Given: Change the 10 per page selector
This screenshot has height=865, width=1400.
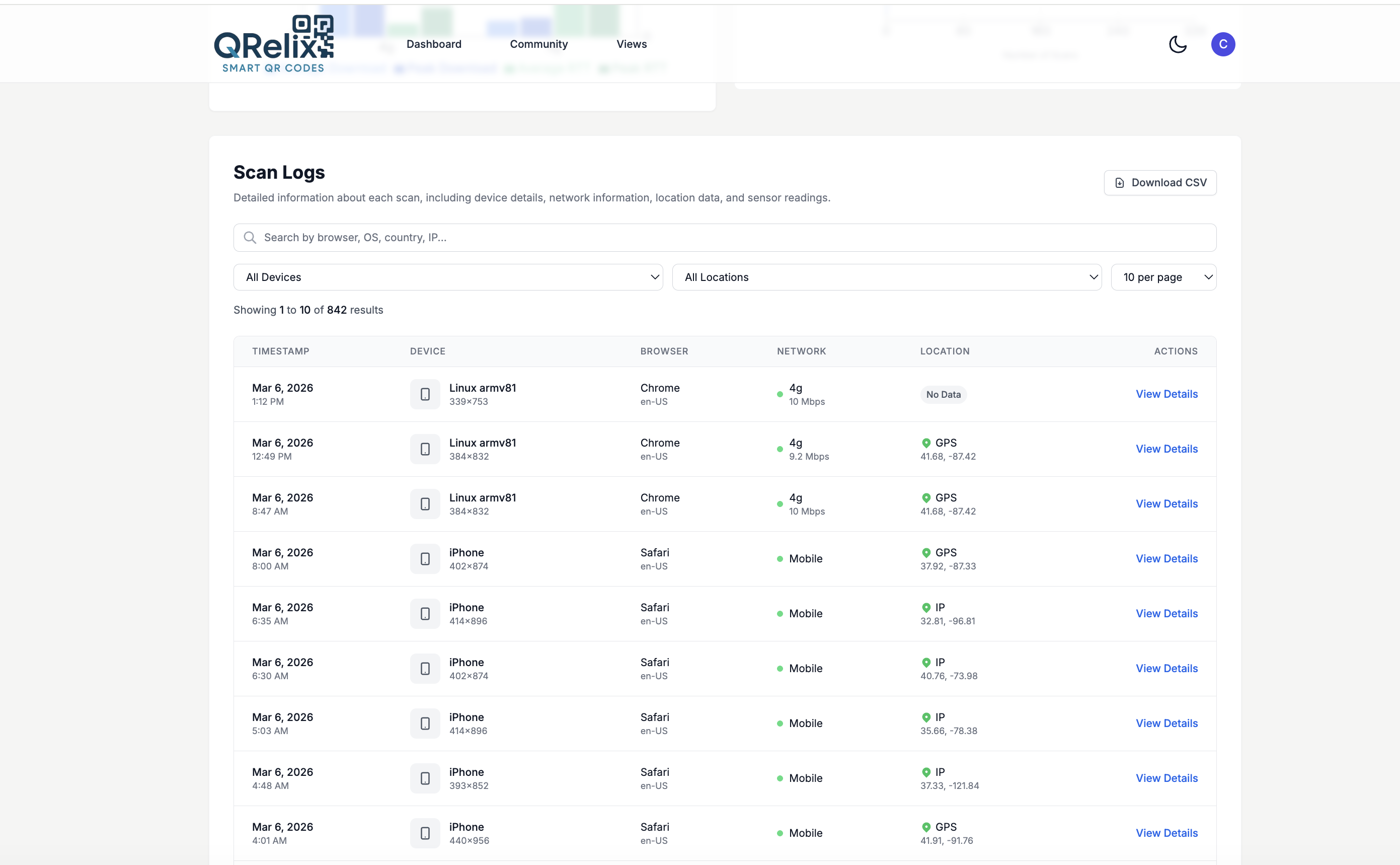Looking at the screenshot, I should click(1163, 277).
